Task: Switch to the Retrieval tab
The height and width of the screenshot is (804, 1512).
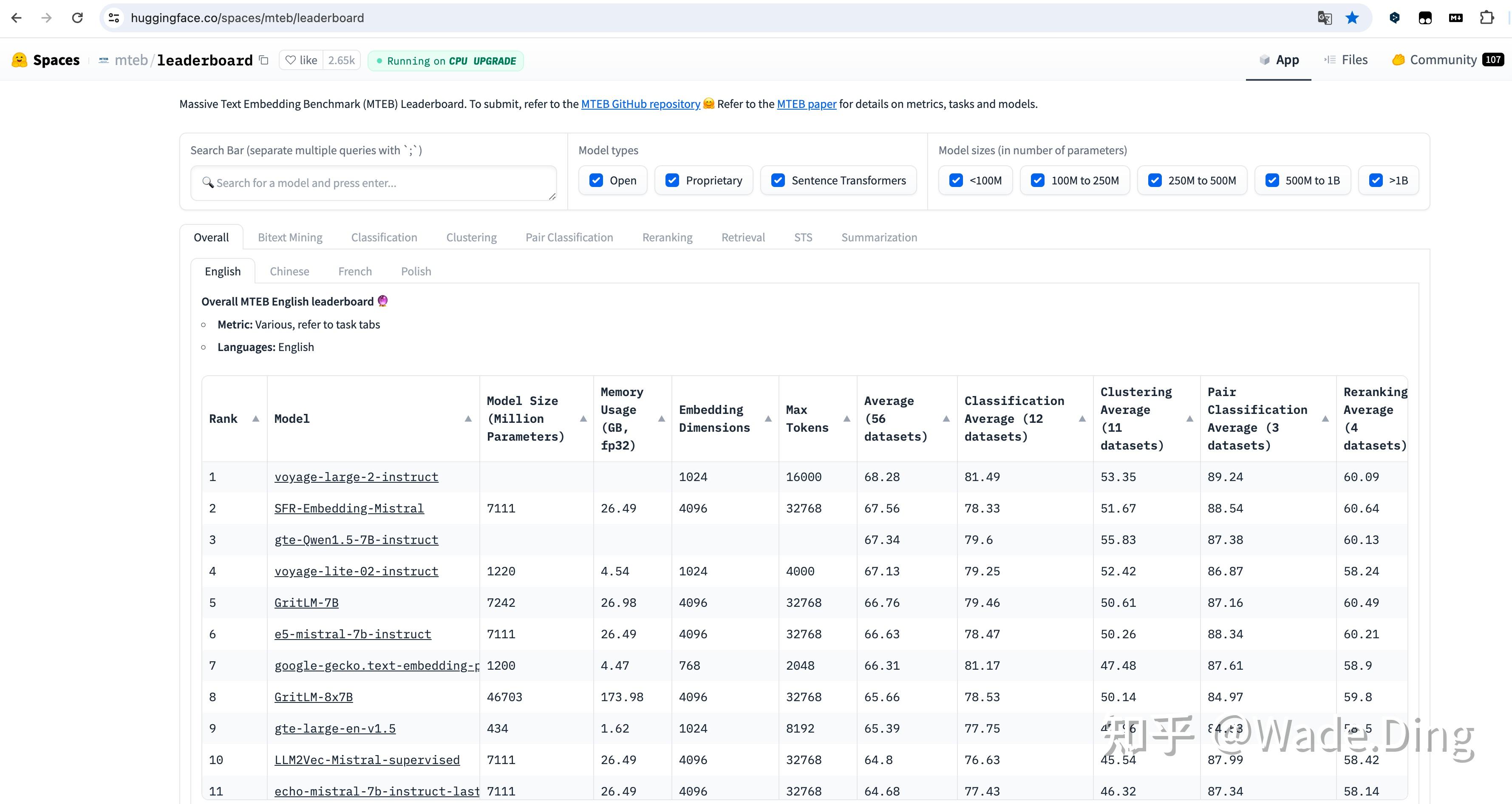Action: click(x=742, y=237)
